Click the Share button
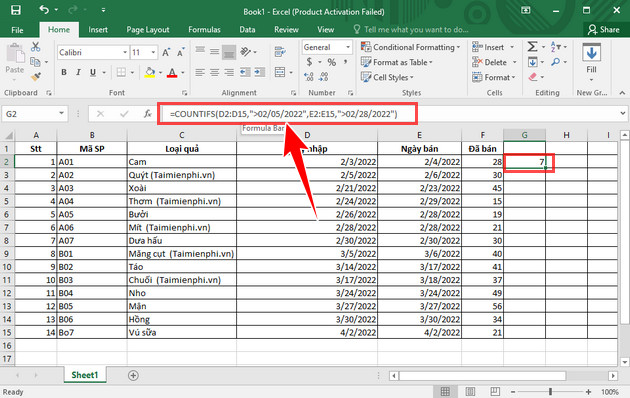Screen dimensions: 630x398 click(603, 30)
